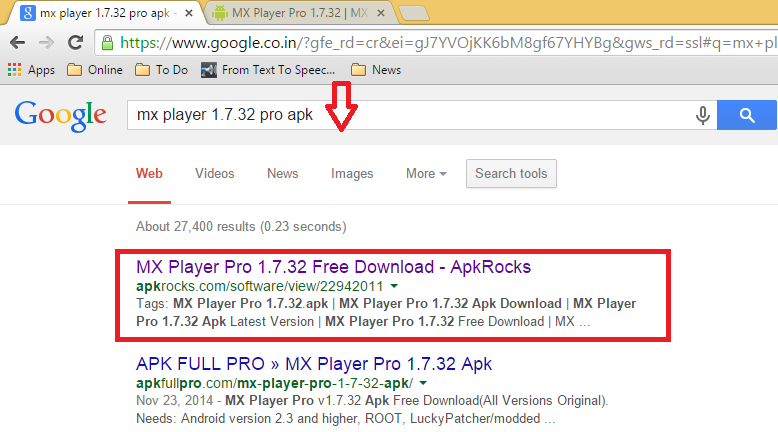Click the Google logo

[61, 116]
